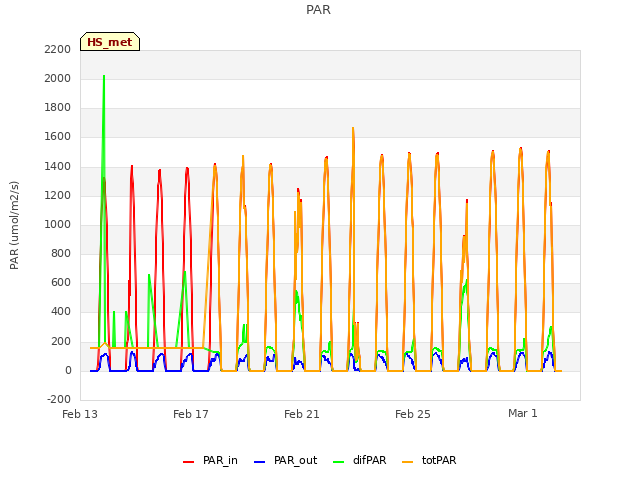This screenshot has height=480, width=640.
Task: Click the Feb 21 x-axis label
Action: point(302,414)
